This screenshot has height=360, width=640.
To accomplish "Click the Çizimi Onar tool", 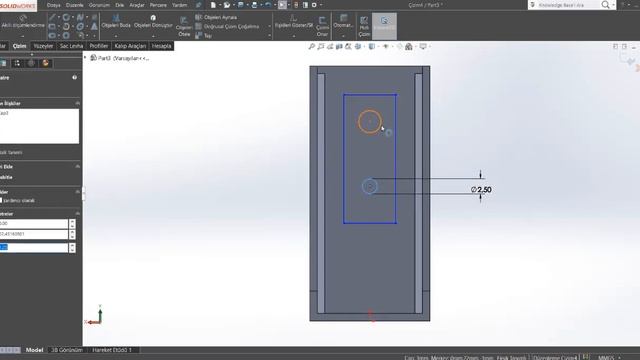I will pos(322,27).
